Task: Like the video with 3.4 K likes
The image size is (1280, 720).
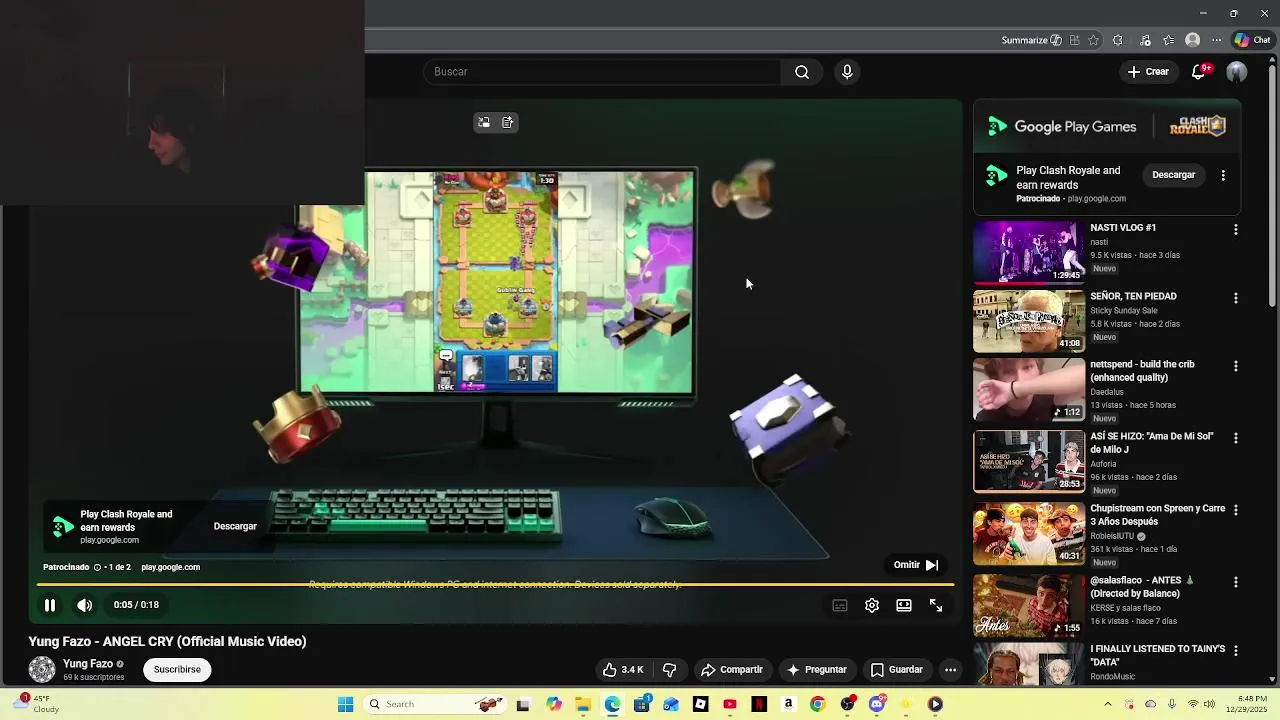Action: coord(622,670)
